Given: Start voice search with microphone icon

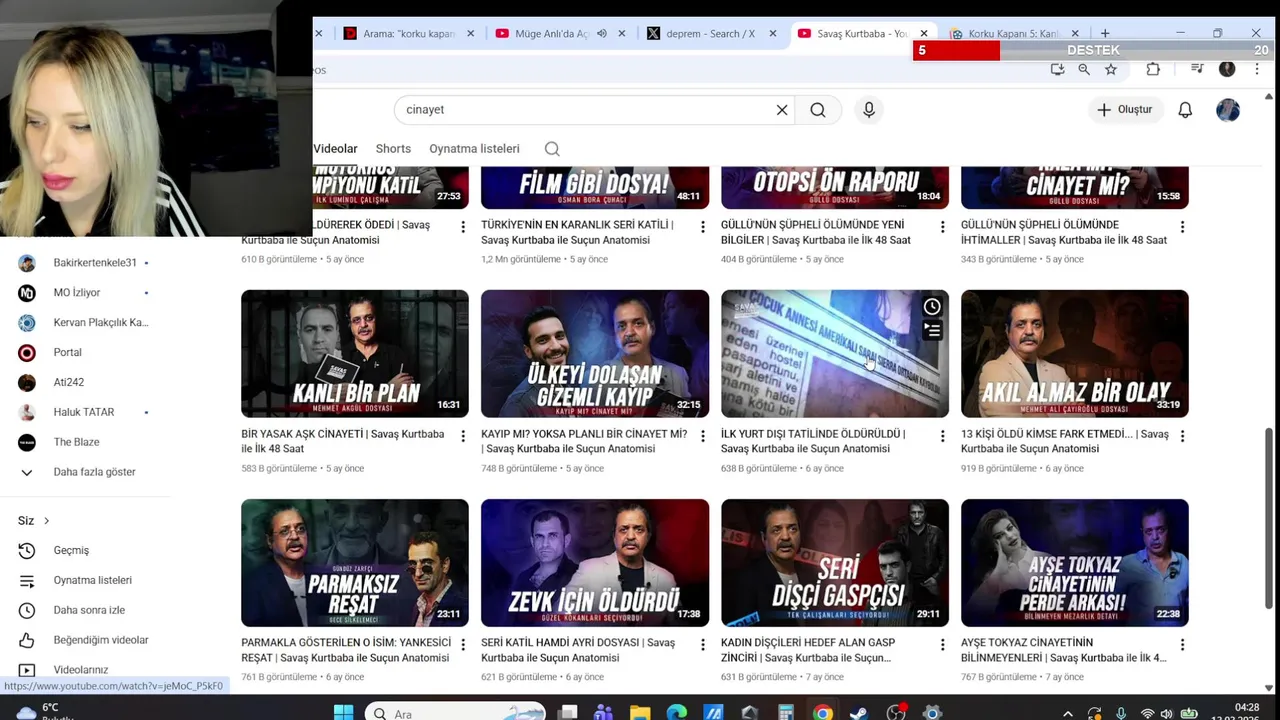Looking at the screenshot, I should click(869, 110).
